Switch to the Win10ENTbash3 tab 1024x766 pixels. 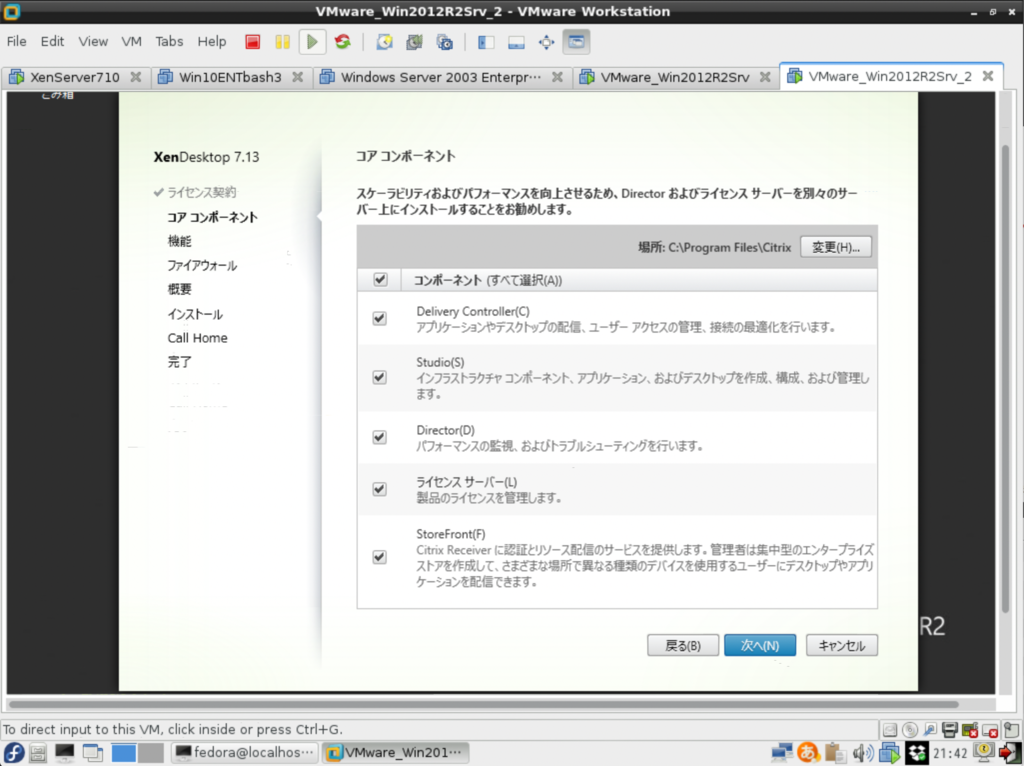pos(230,77)
